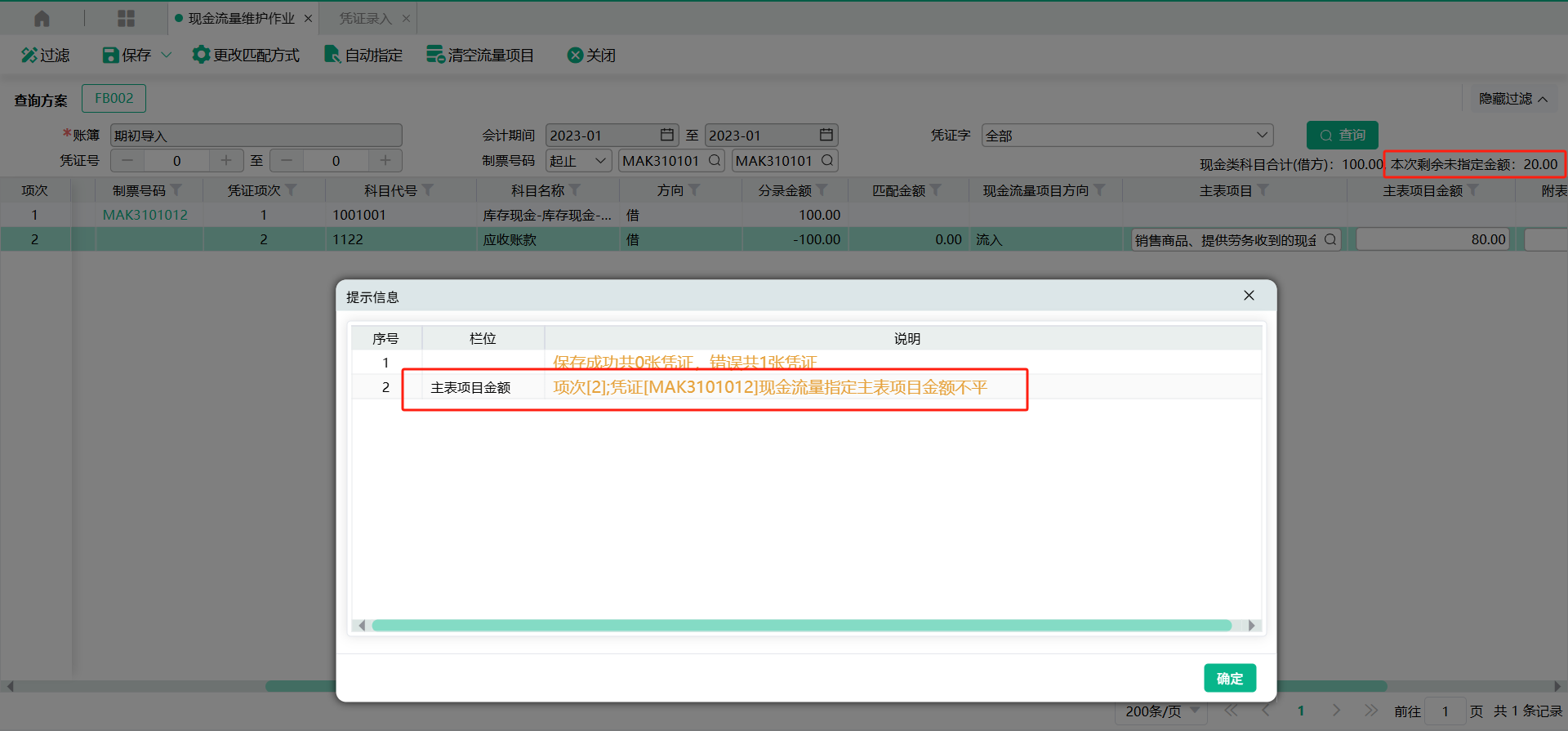Click the 栏位 column header in dialog
Image resolution: width=1568 pixels, height=731 pixels.
coord(483,338)
